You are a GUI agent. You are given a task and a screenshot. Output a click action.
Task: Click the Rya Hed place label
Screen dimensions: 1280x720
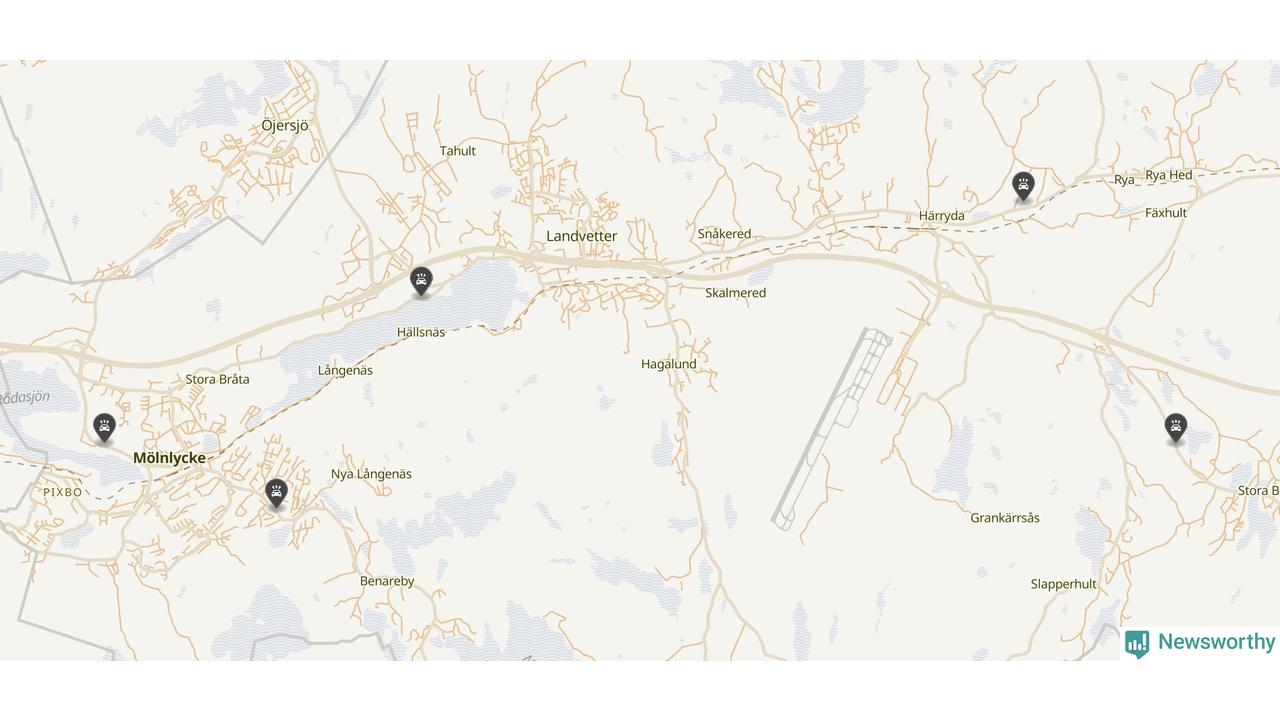(x=1169, y=175)
